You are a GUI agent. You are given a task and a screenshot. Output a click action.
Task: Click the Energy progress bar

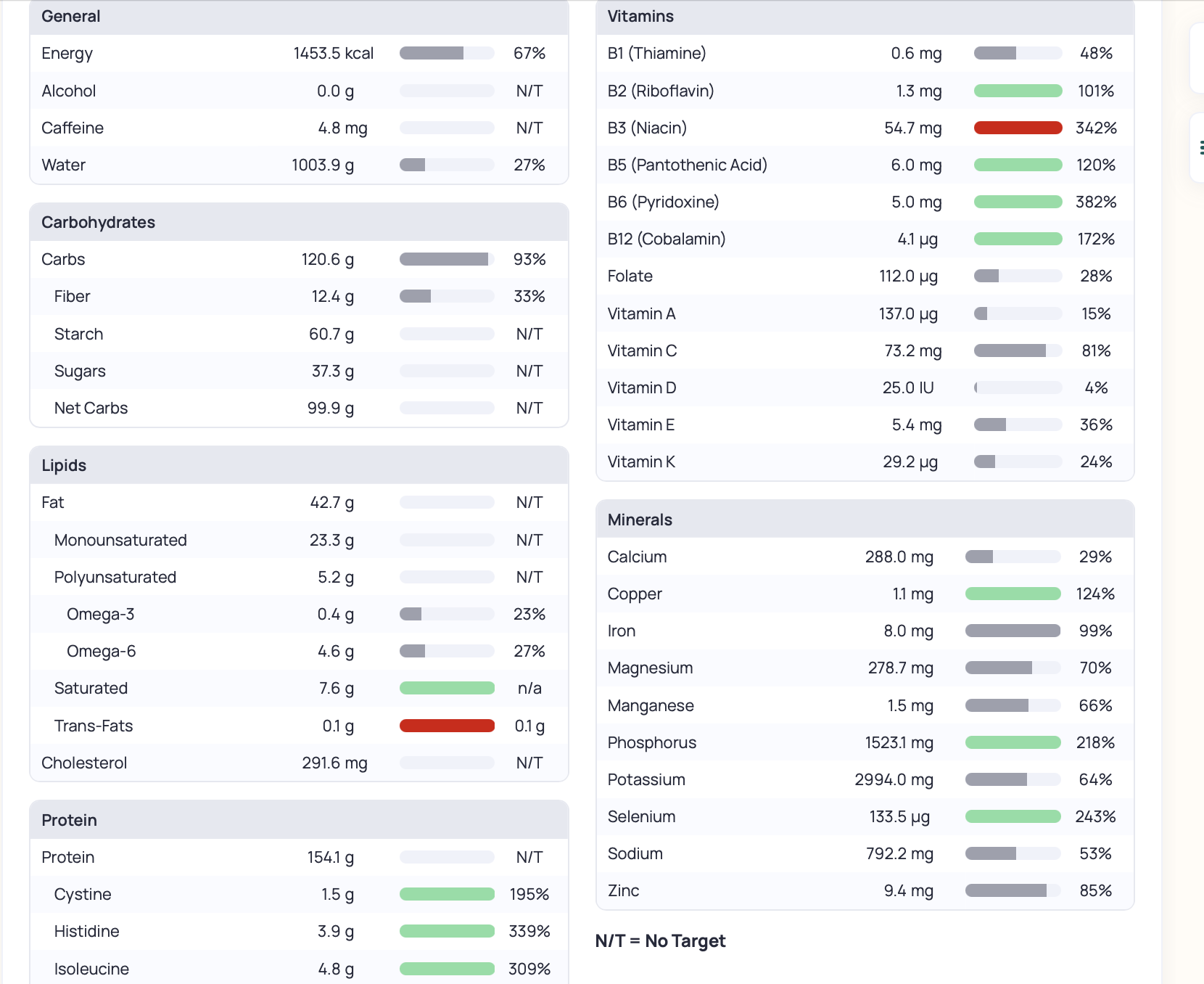tap(447, 53)
